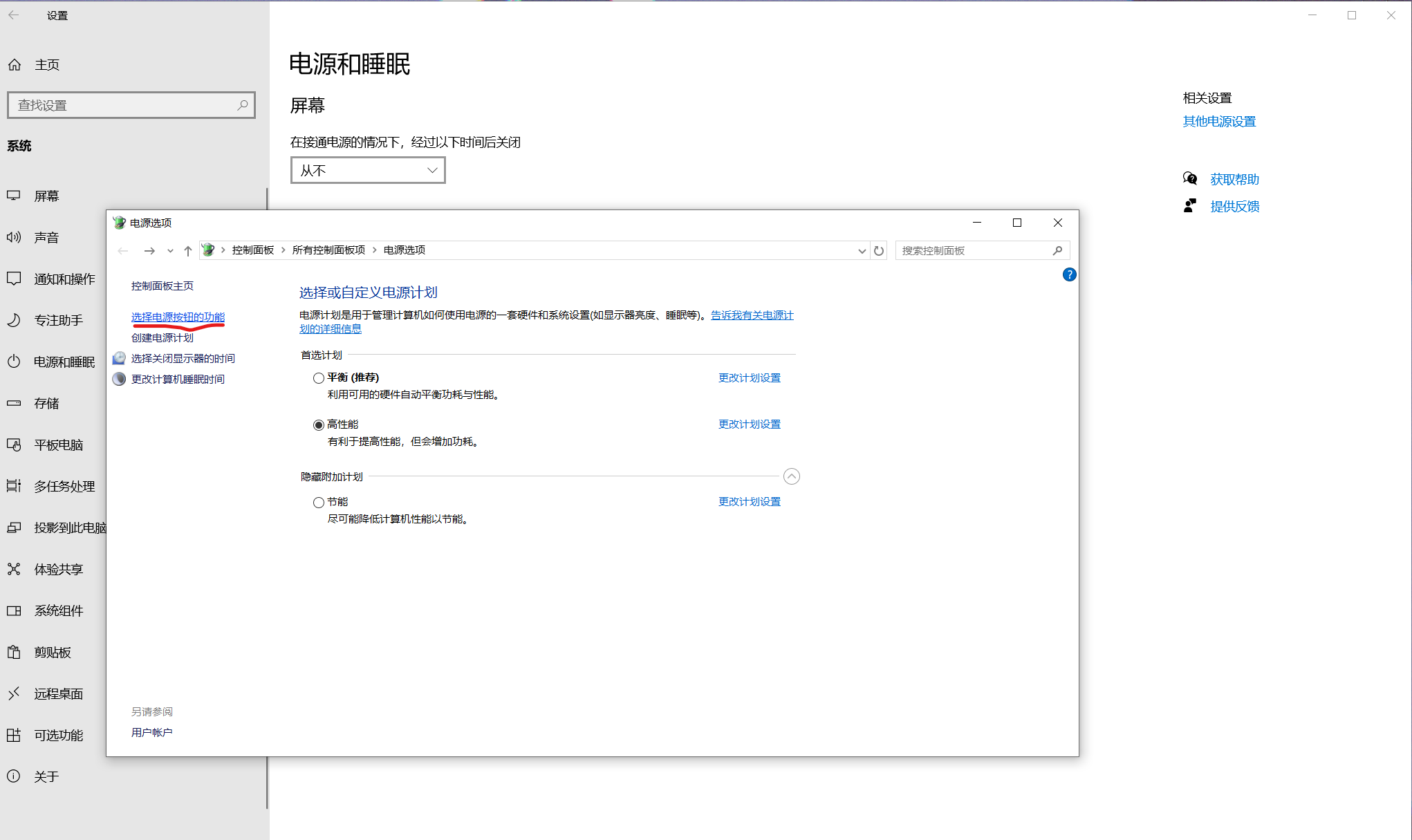Click the blue help question mark icon
The width and height of the screenshot is (1412, 840).
1069,274
